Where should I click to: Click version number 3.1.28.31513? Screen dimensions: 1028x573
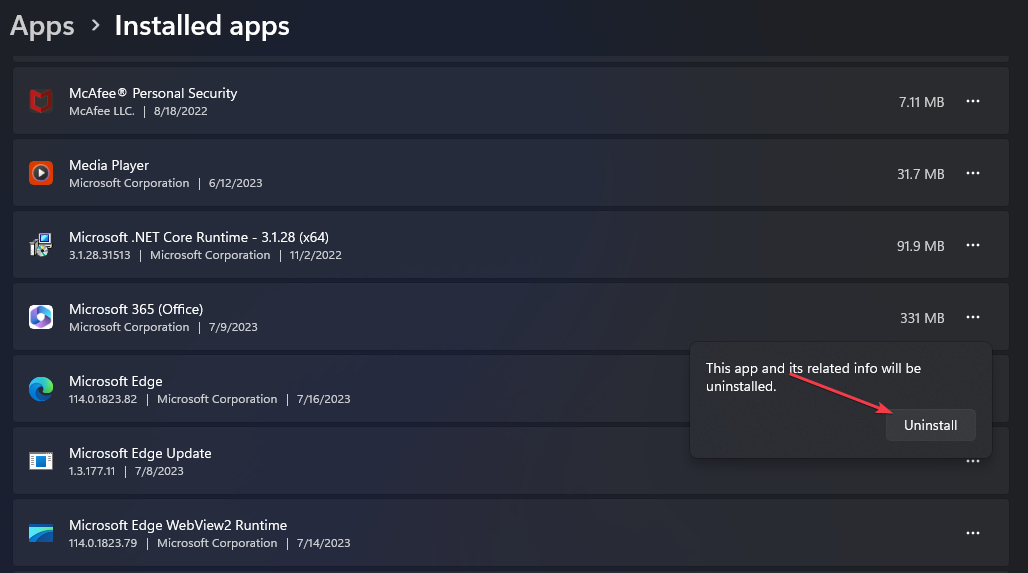[x=100, y=256]
